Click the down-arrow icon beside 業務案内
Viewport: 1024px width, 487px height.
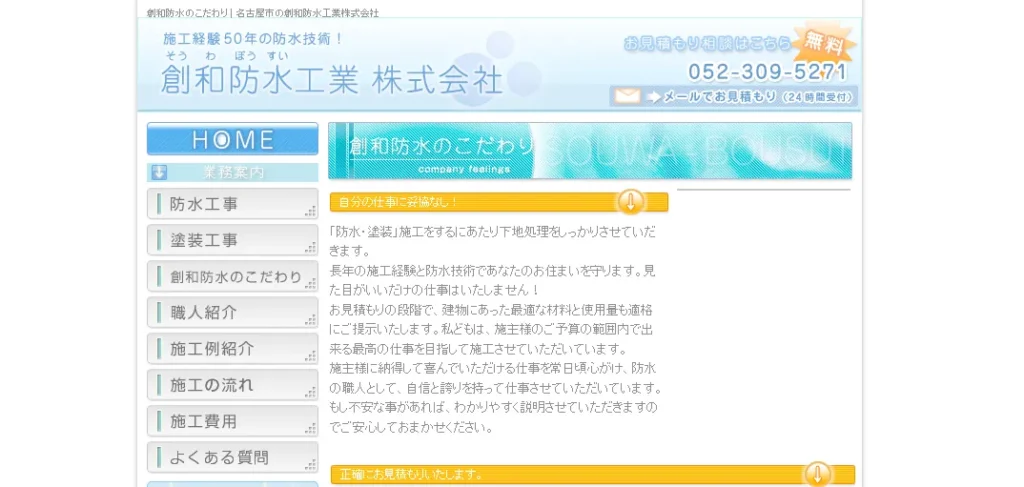pos(160,172)
